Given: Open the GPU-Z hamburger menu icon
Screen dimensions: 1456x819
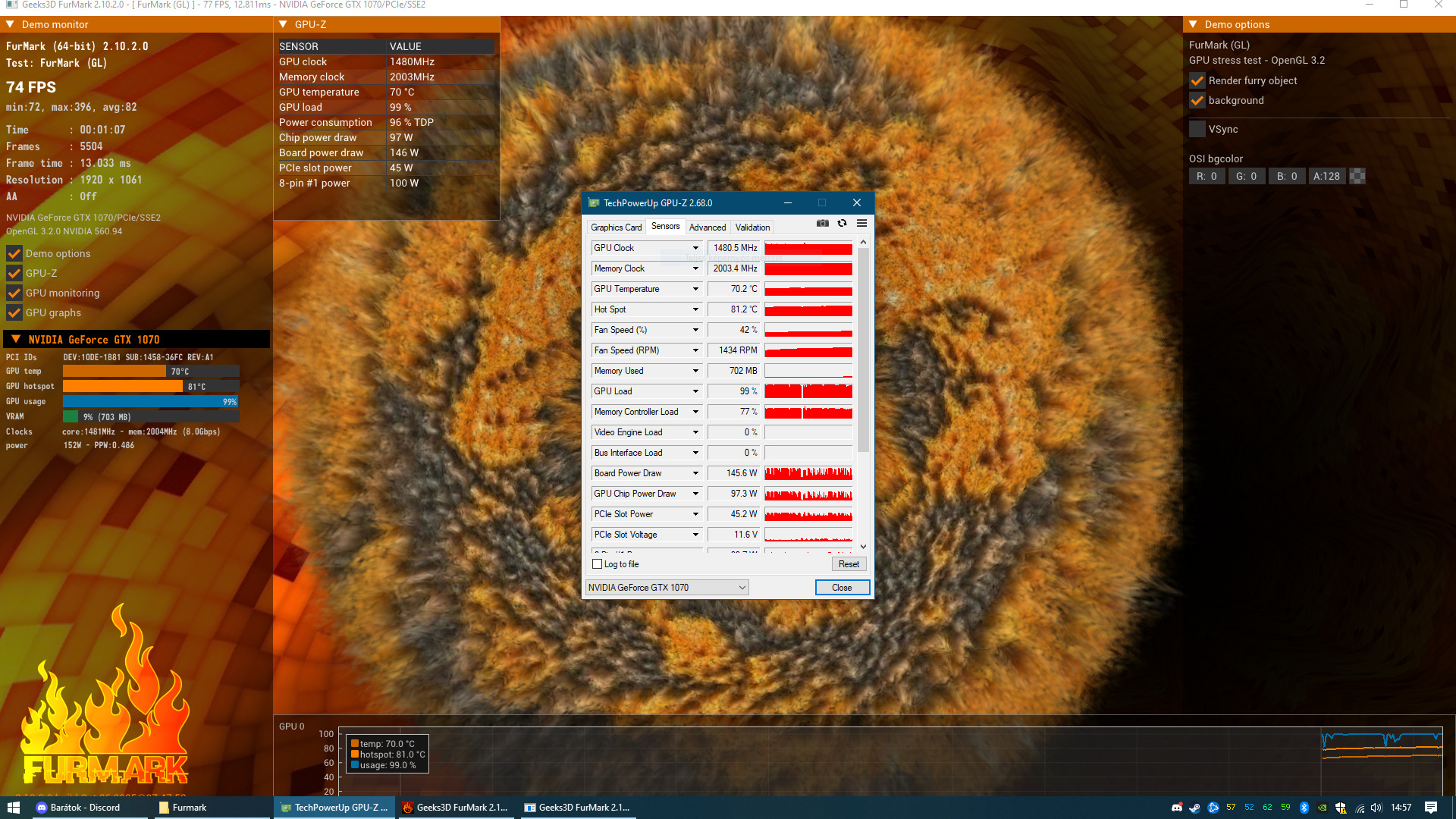Looking at the screenshot, I should pos(861,224).
